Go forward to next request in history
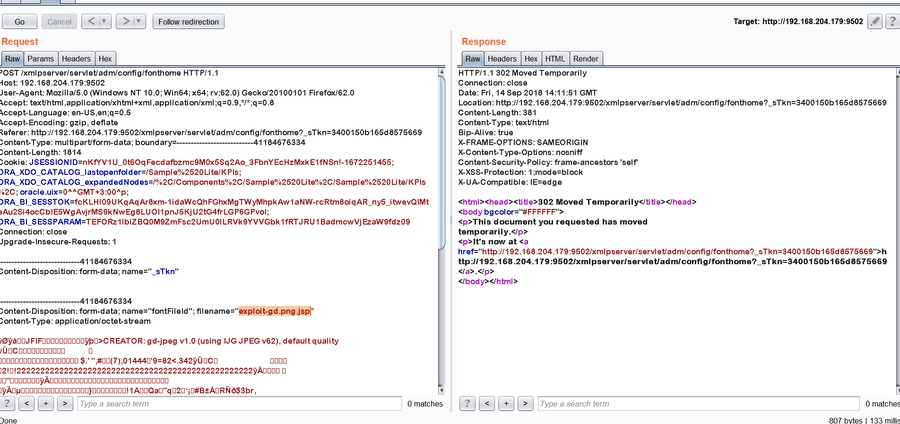900x424 pixels. click(x=123, y=21)
